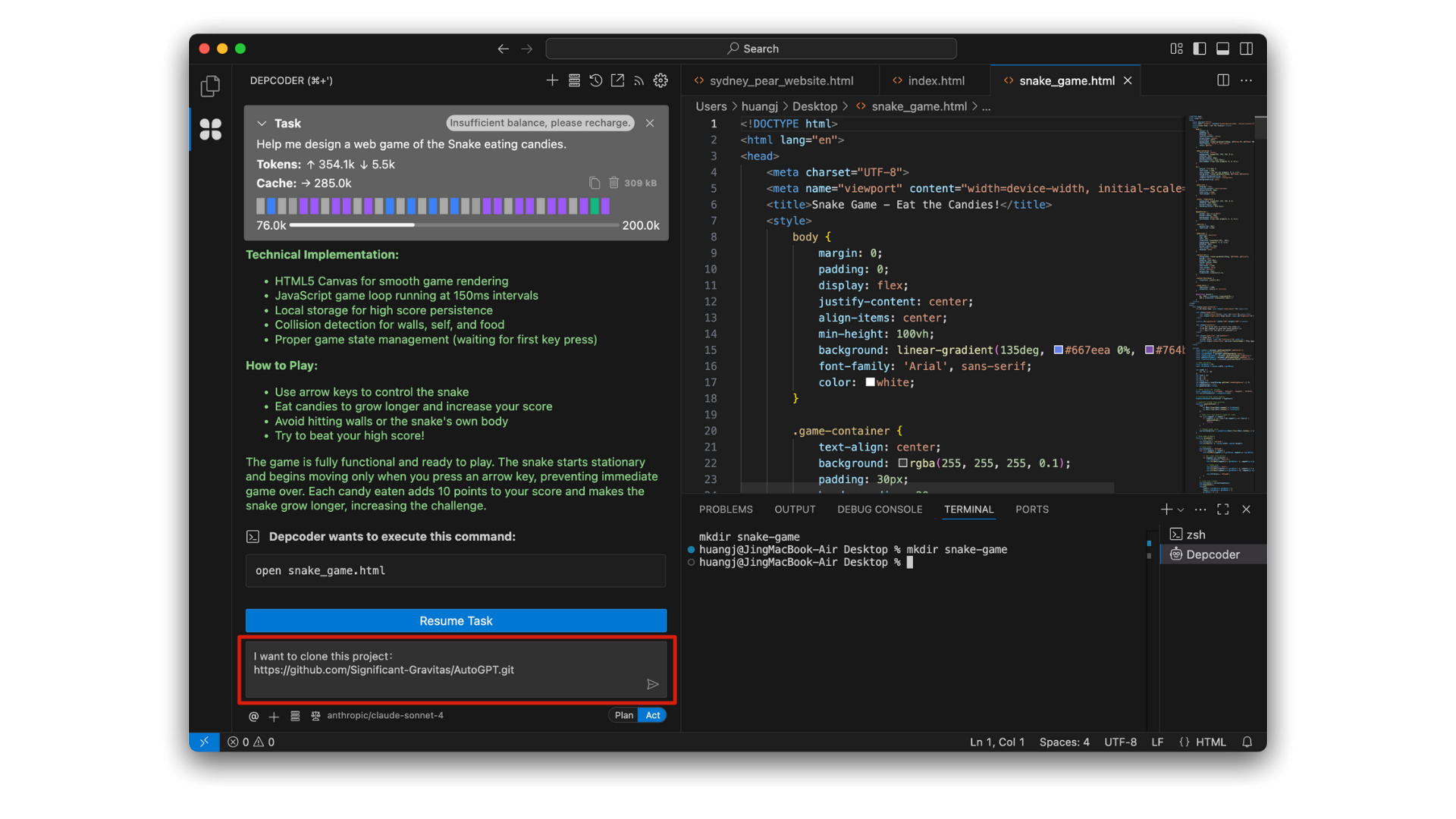Open Depcoder in a new editor tab
The height and width of the screenshot is (819, 1456).
click(618, 80)
